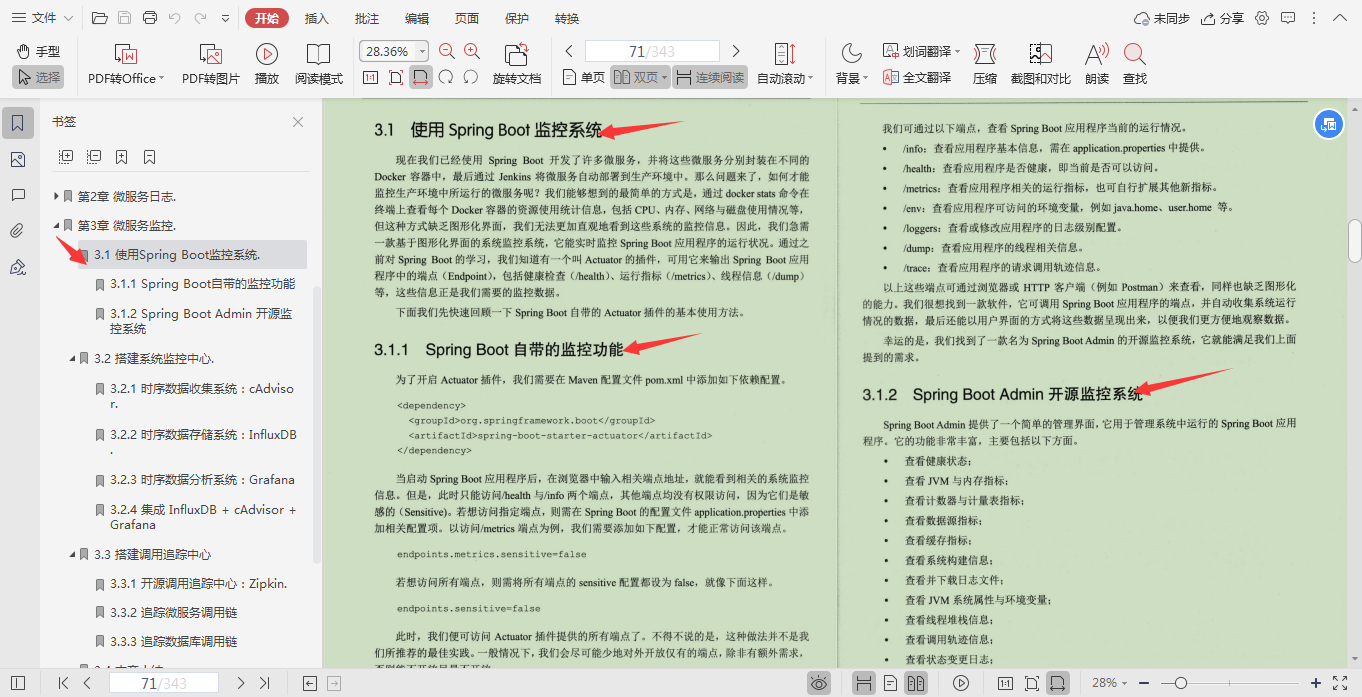The width and height of the screenshot is (1362, 697).
Task: Toggle fit-width view in ribbon
Action: (420, 77)
